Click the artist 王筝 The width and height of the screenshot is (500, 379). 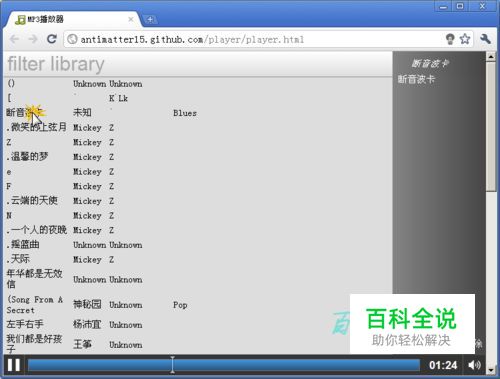[x=82, y=344]
